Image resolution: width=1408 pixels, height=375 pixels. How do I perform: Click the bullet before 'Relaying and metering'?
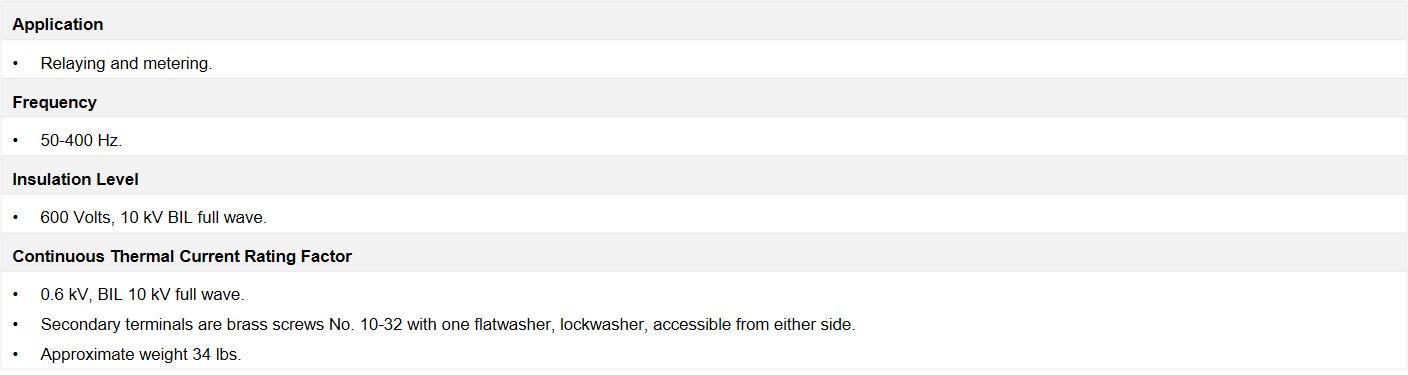tap(16, 63)
